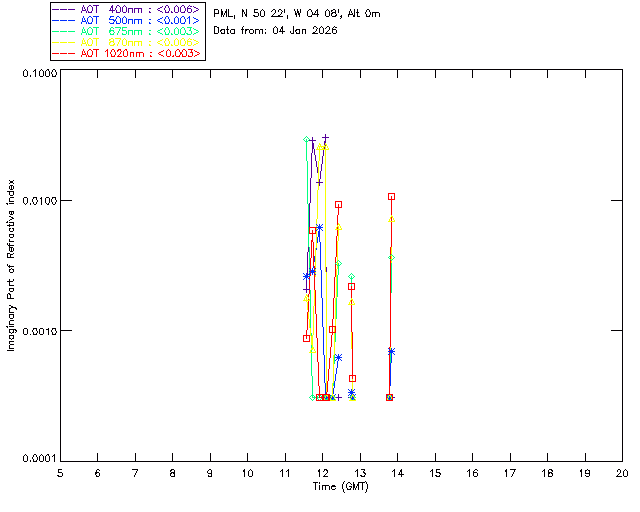Viewport: 640px width, 512px height.
Task: Click the 0.1000 y-axis tick label
Action: coord(36,74)
